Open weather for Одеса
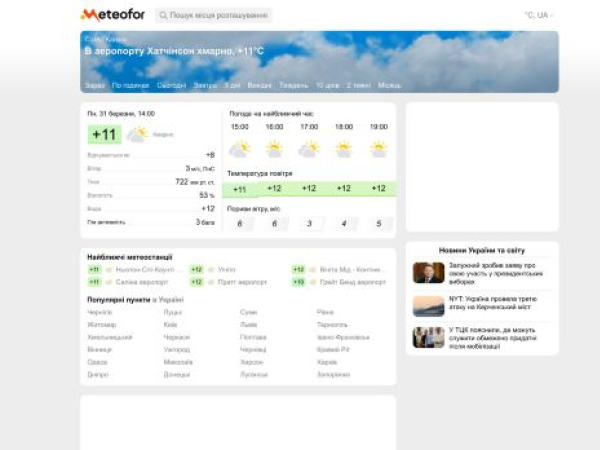Image resolution: width=600 pixels, height=450 pixels. pos(97,362)
